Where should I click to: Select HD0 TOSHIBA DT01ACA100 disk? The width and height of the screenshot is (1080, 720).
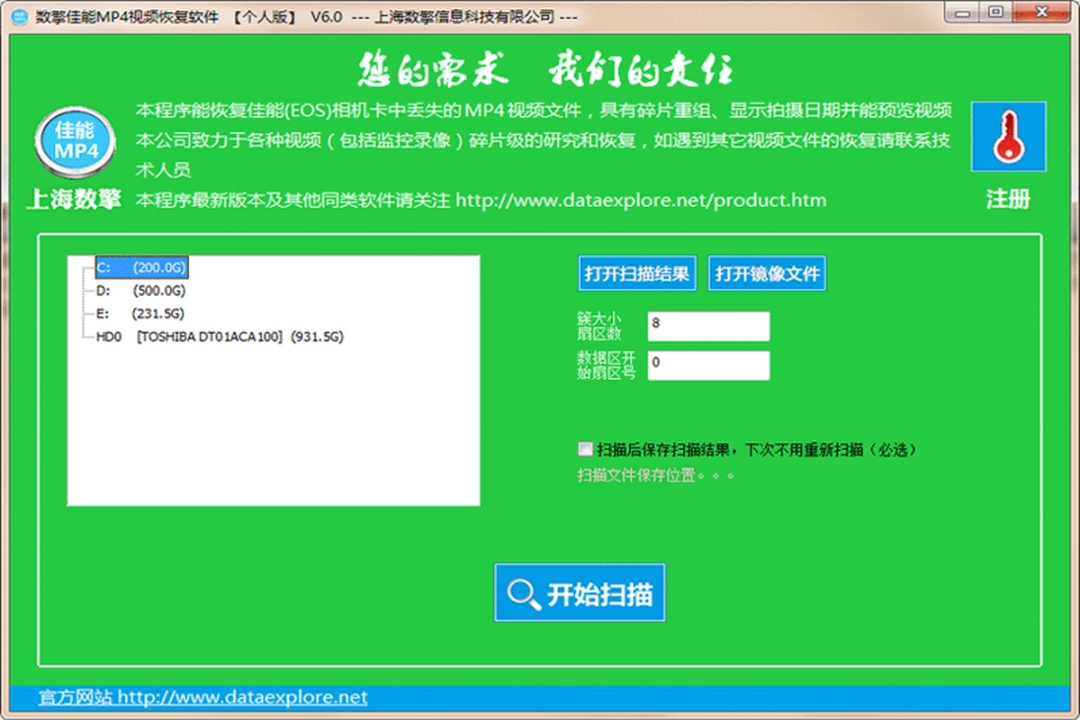[x=218, y=337]
